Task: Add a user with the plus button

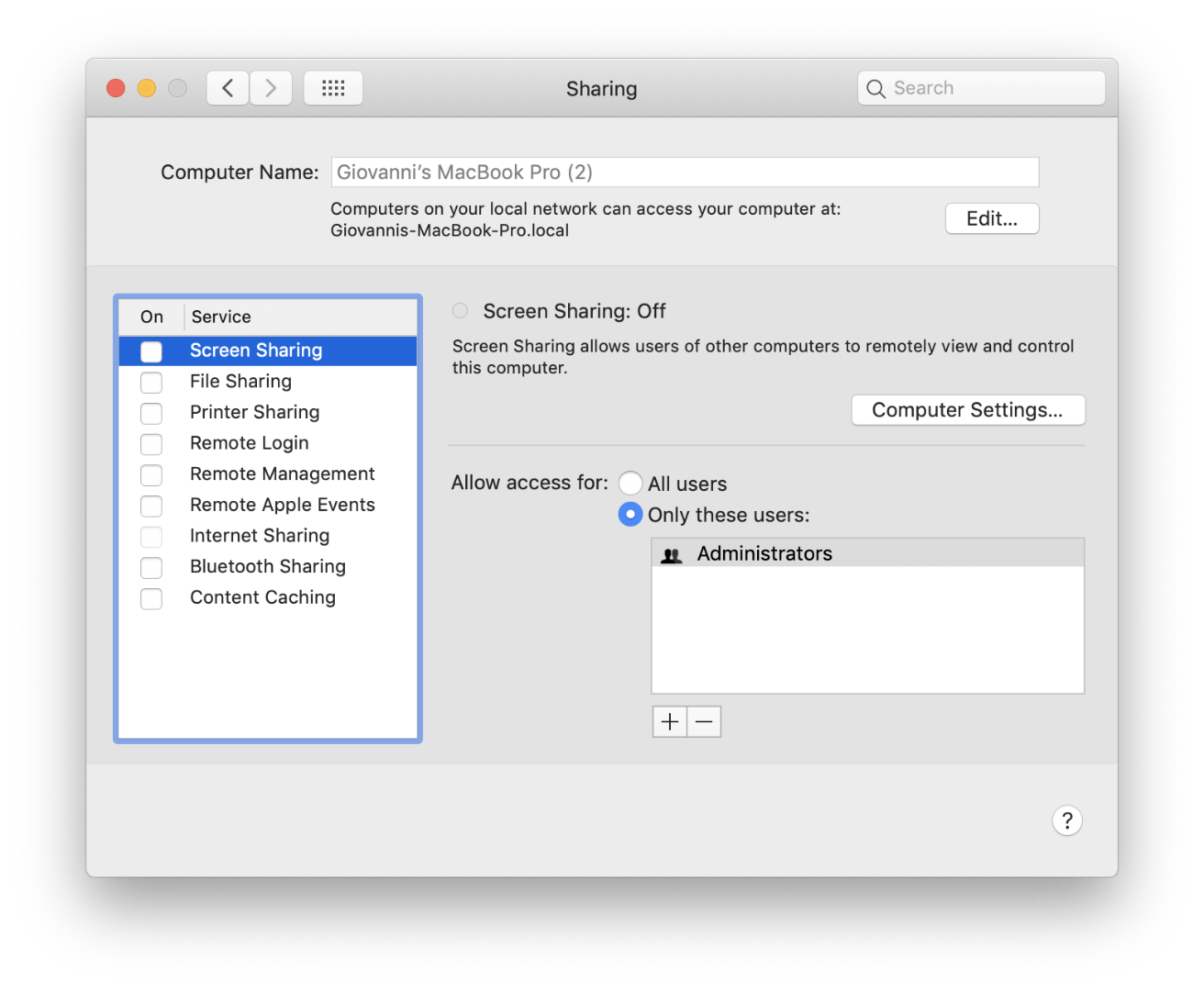Action: tap(670, 722)
